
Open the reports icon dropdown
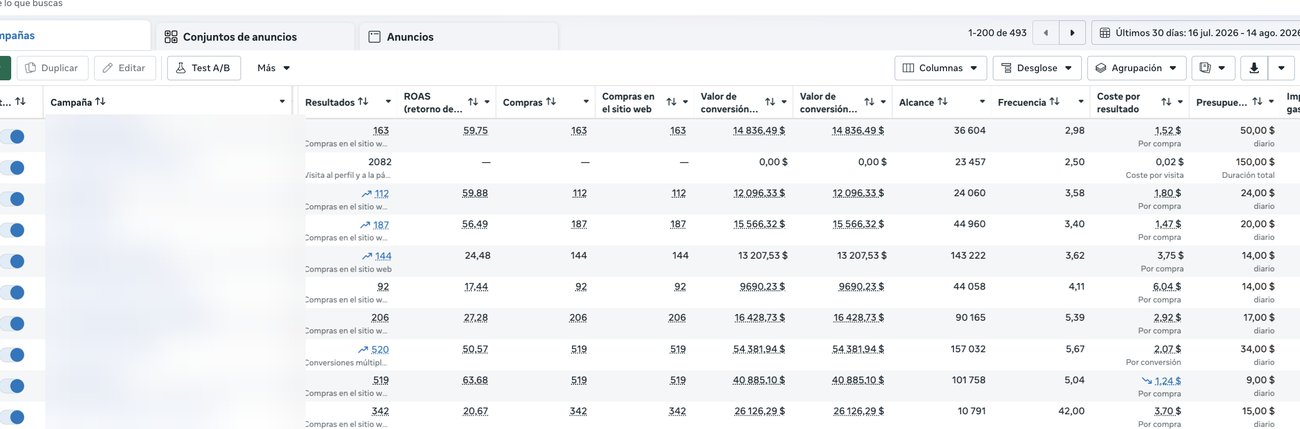point(1213,68)
